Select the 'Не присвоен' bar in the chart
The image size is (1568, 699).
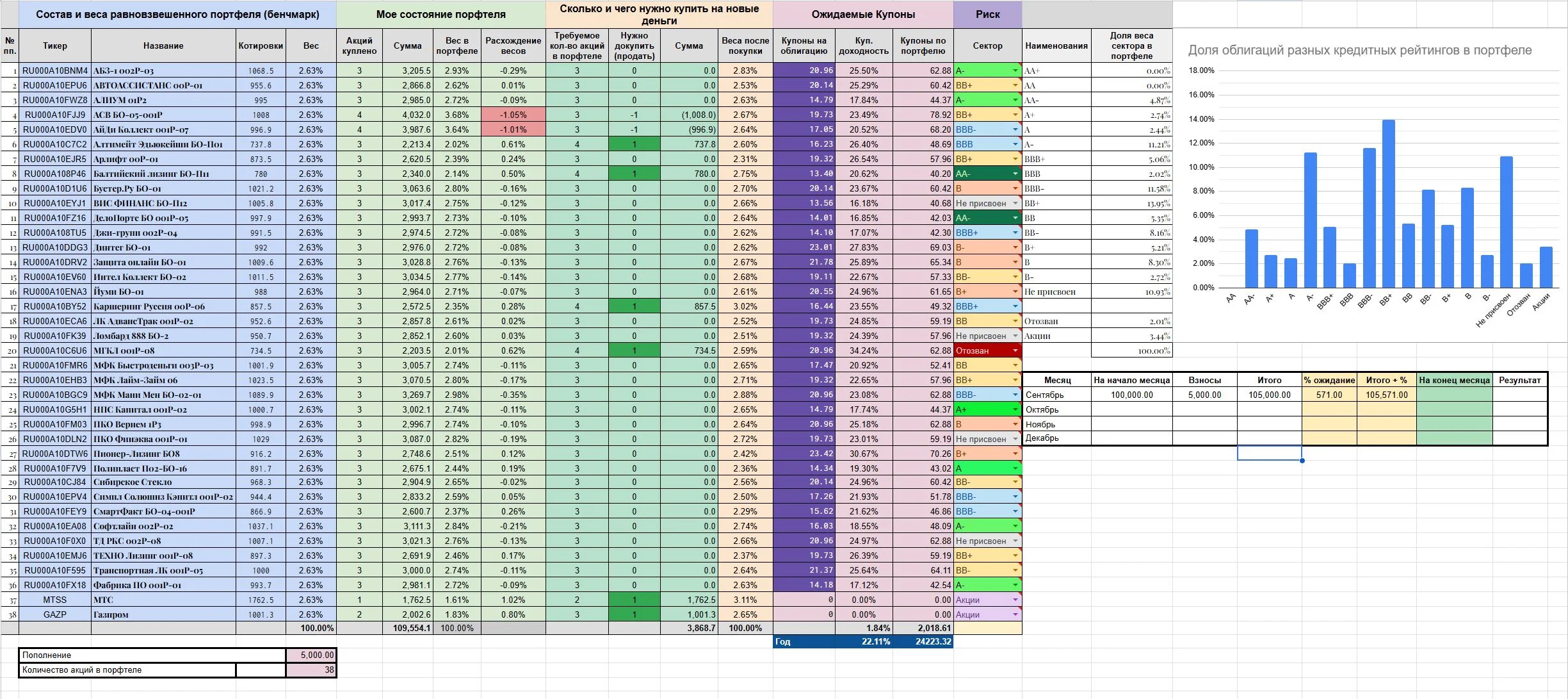[x=1506, y=222]
